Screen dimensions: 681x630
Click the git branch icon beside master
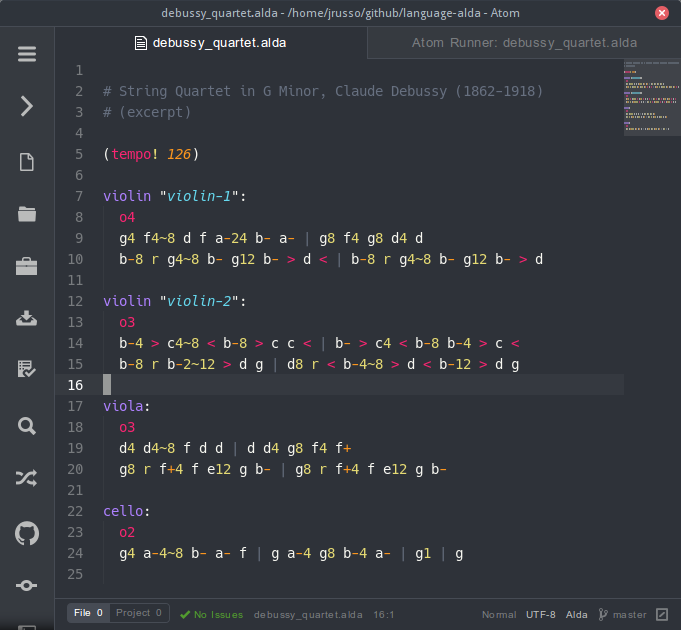[603, 614]
